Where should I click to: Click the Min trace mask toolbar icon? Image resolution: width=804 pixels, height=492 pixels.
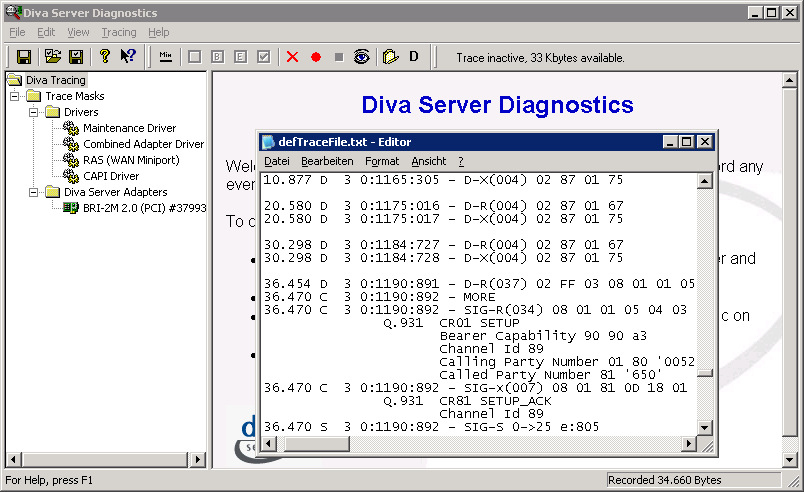(x=165, y=56)
